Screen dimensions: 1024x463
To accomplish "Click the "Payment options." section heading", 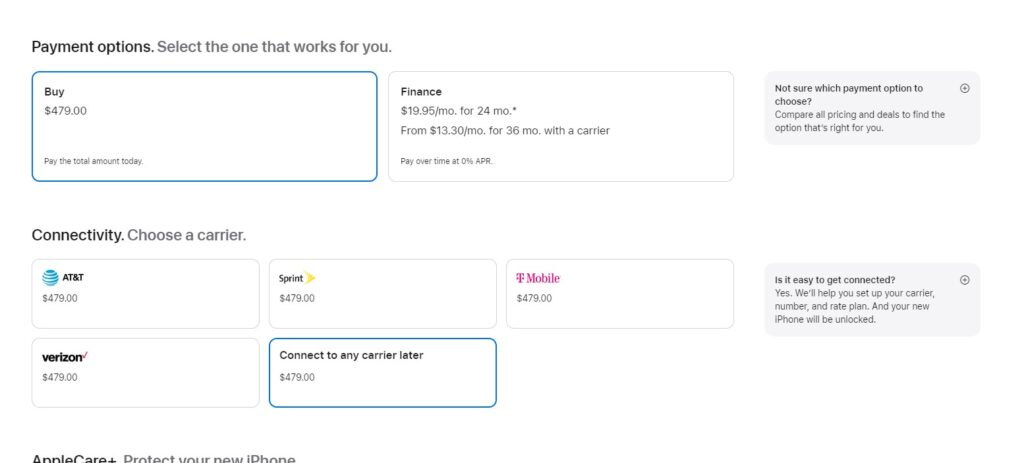I will (93, 47).
